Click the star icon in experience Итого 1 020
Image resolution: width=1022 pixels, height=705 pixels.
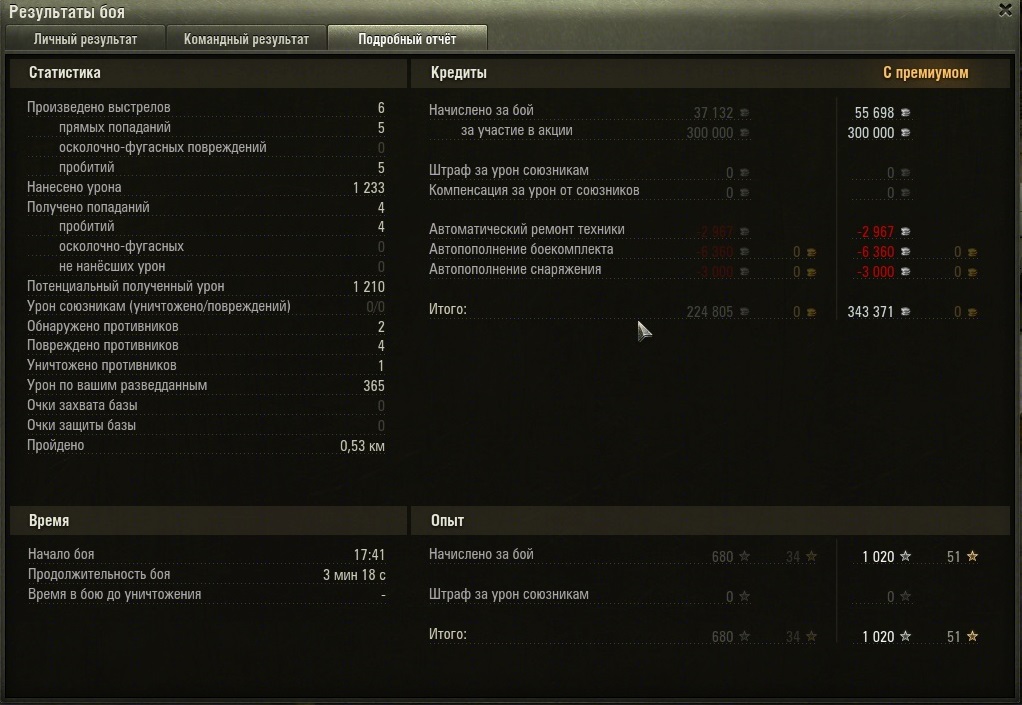pos(905,637)
